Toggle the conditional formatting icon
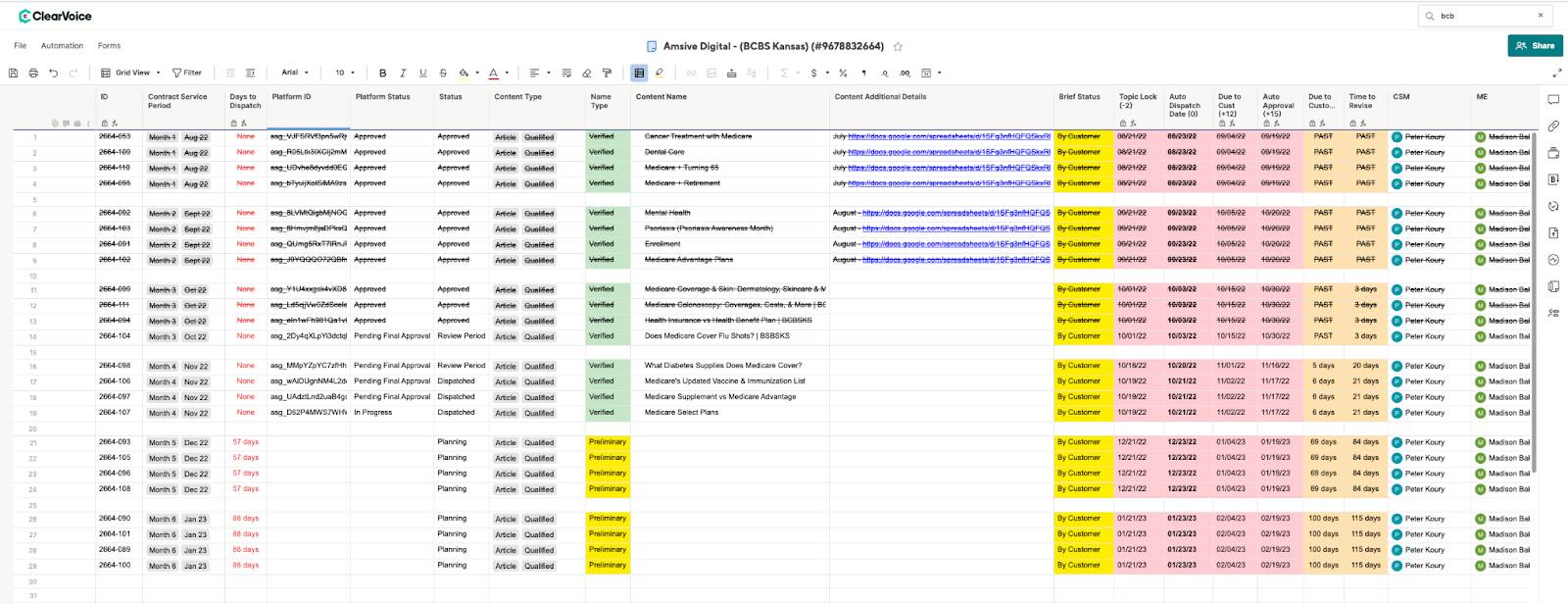The height and width of the screenshot is (604, 1568). 639,73
